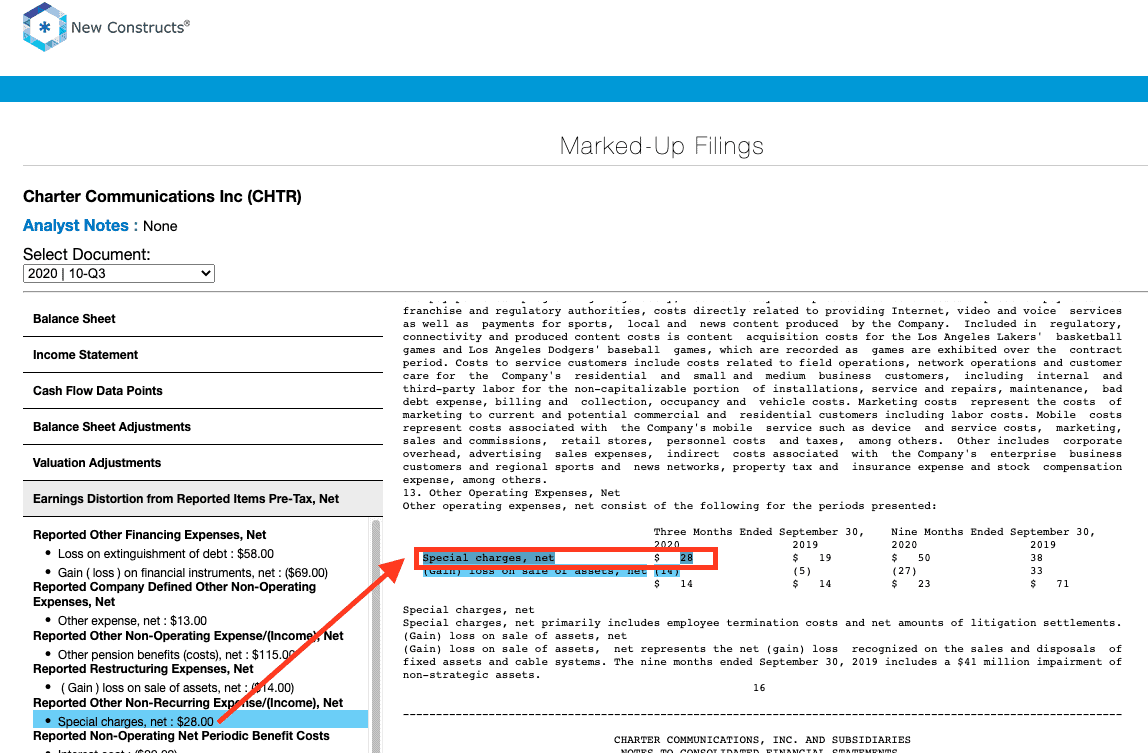Open the Select Document dropdown
Image resolution: width=1148 pixels, height=753 pixels.
coord(119,273)
